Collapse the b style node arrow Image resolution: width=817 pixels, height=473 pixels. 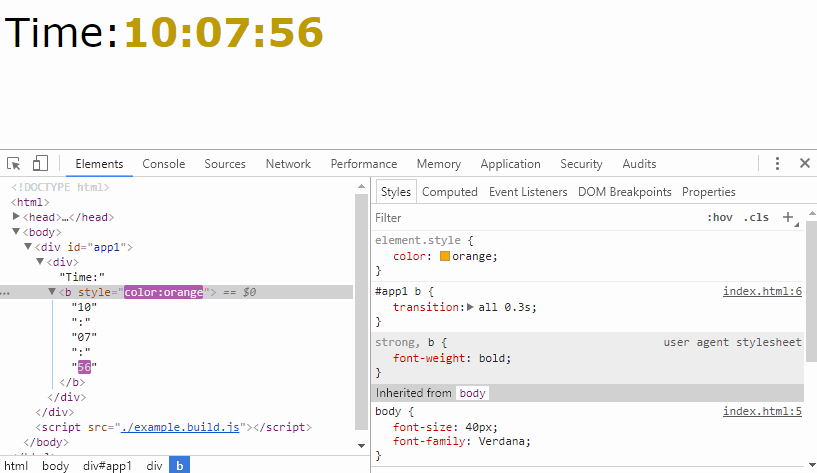click(x=52, y=291)
